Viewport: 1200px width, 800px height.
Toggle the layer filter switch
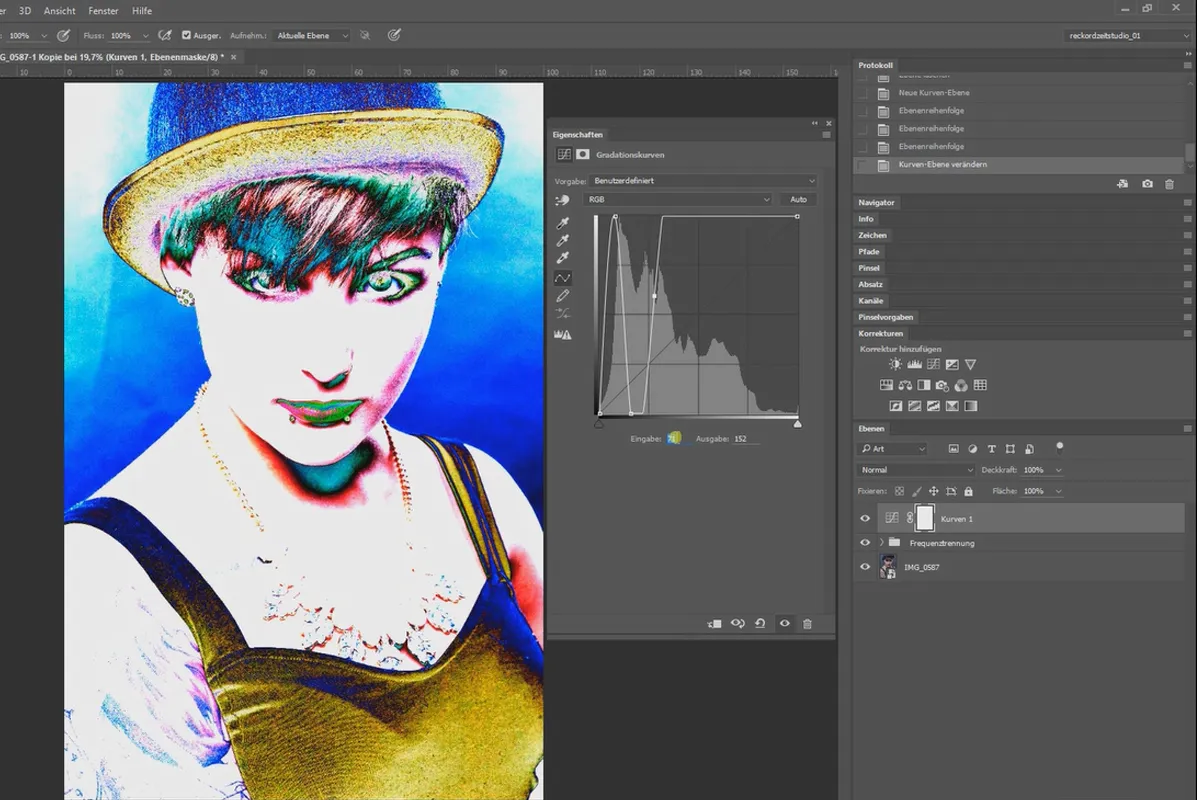click(1059, 447)
